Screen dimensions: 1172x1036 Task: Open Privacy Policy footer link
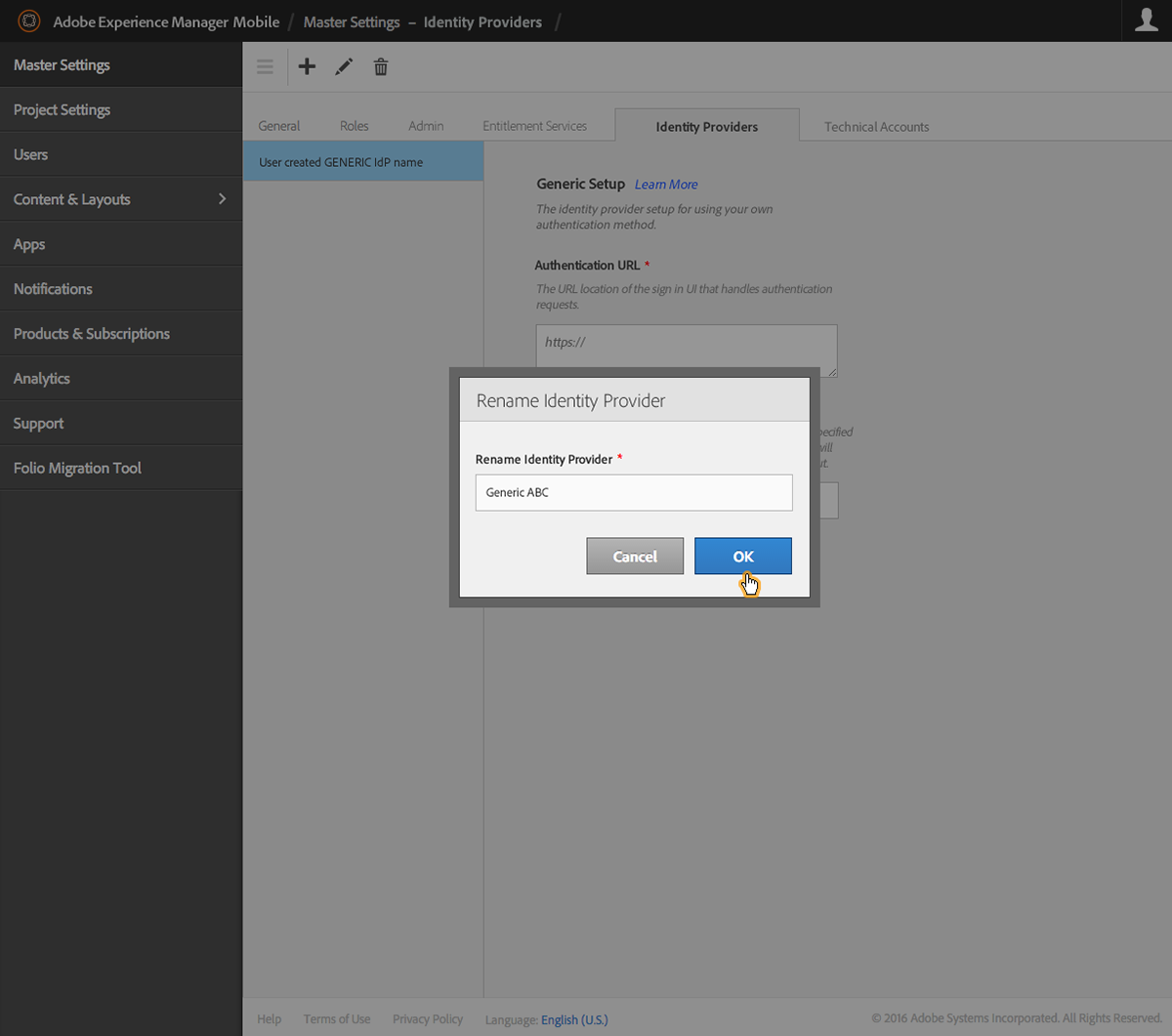[428, 1019]
